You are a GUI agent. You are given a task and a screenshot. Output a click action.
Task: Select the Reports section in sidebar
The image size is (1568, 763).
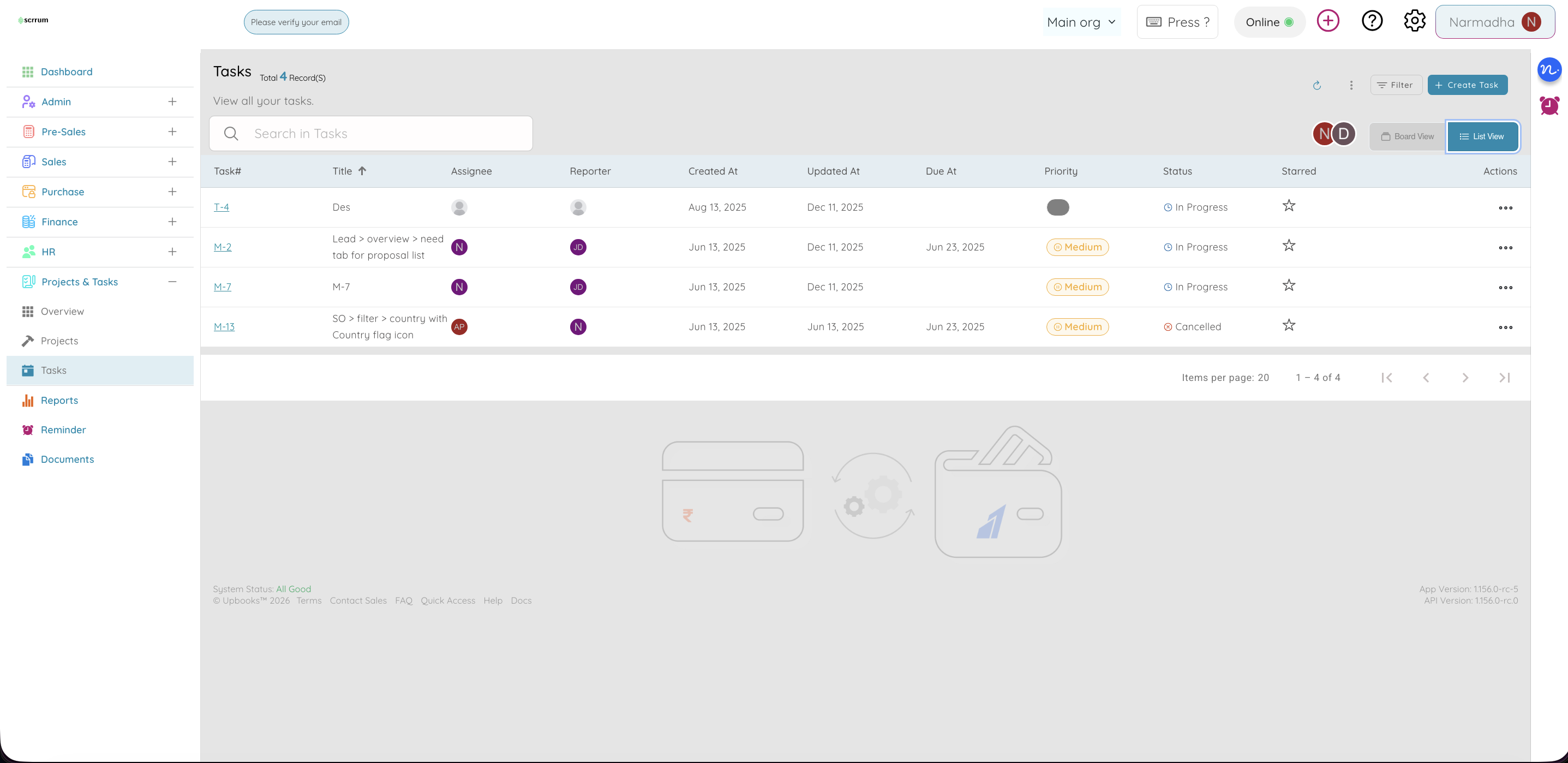click(x=59, y=400)
